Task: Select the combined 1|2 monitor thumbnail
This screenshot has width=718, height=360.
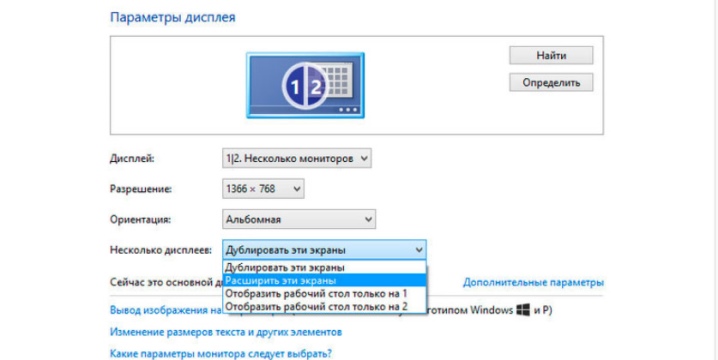Action: (x=305, y=85)
